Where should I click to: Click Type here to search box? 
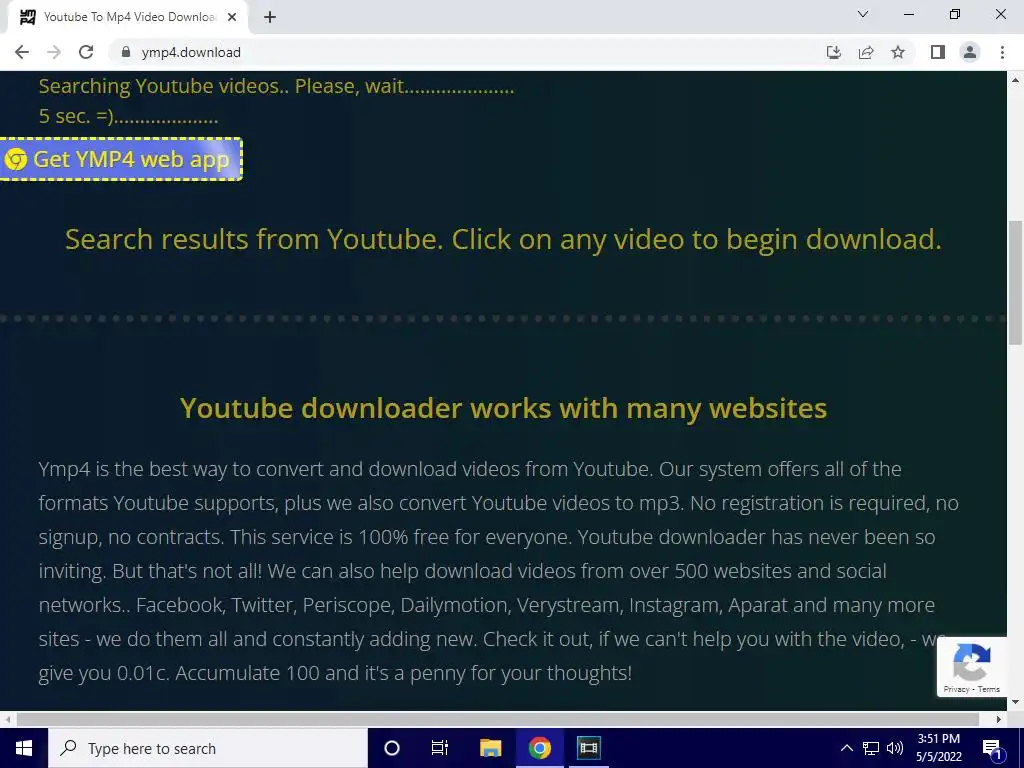[x=208, y=748]
